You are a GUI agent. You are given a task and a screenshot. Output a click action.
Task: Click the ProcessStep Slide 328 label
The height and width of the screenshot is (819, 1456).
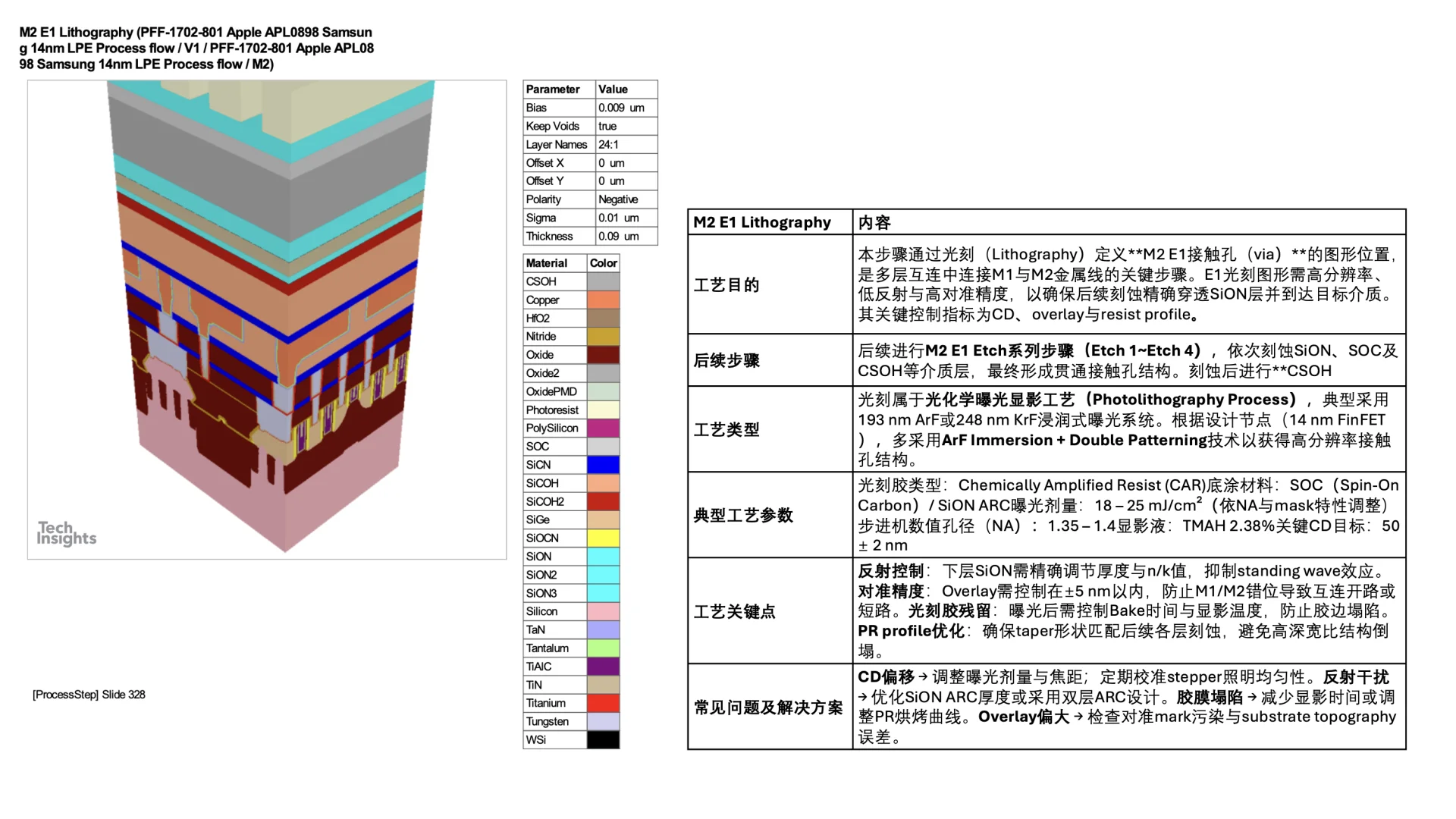[88, 694]
